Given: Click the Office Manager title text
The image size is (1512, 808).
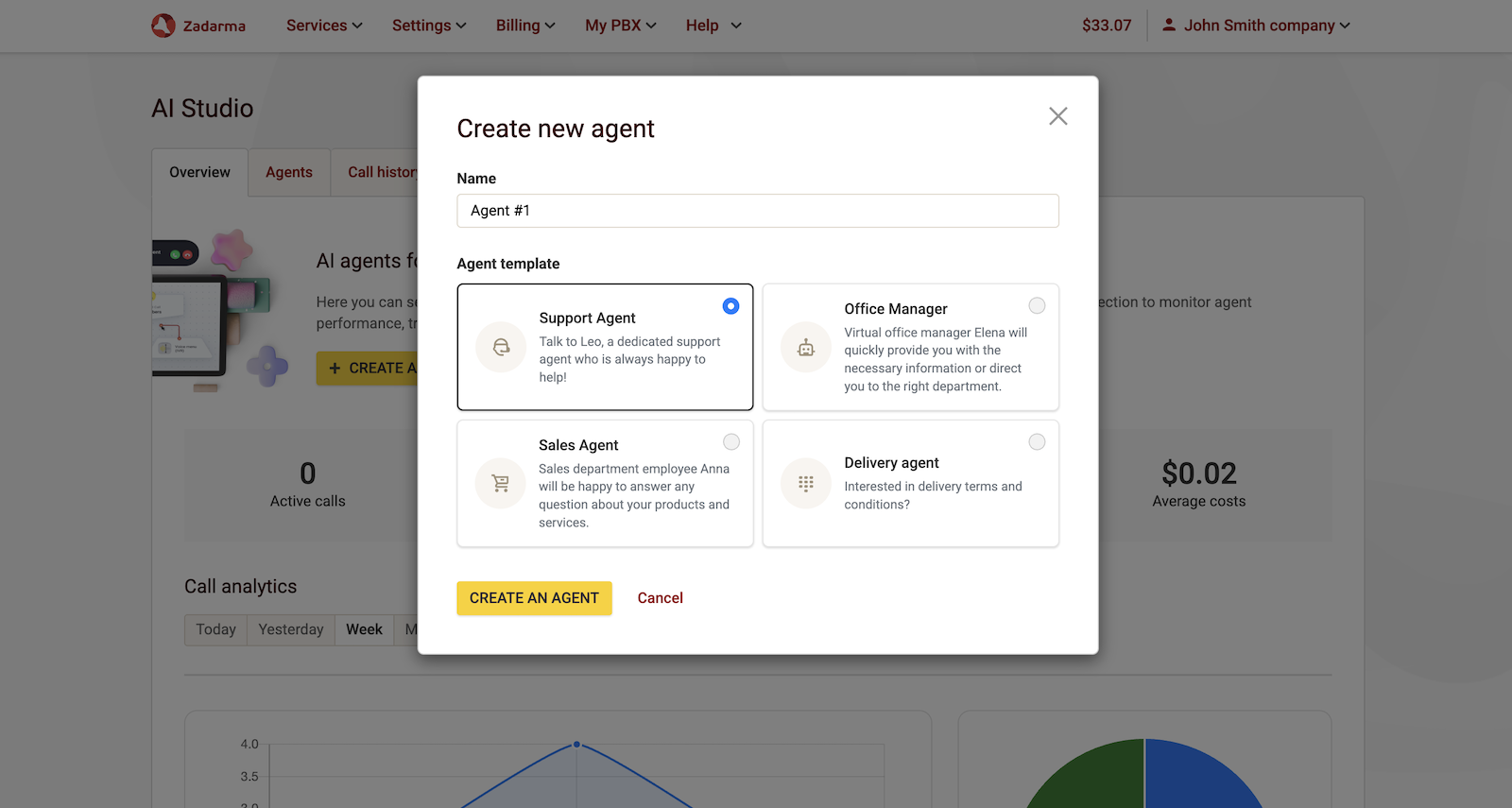Looking at the screenshot, I should coord(896,309).
